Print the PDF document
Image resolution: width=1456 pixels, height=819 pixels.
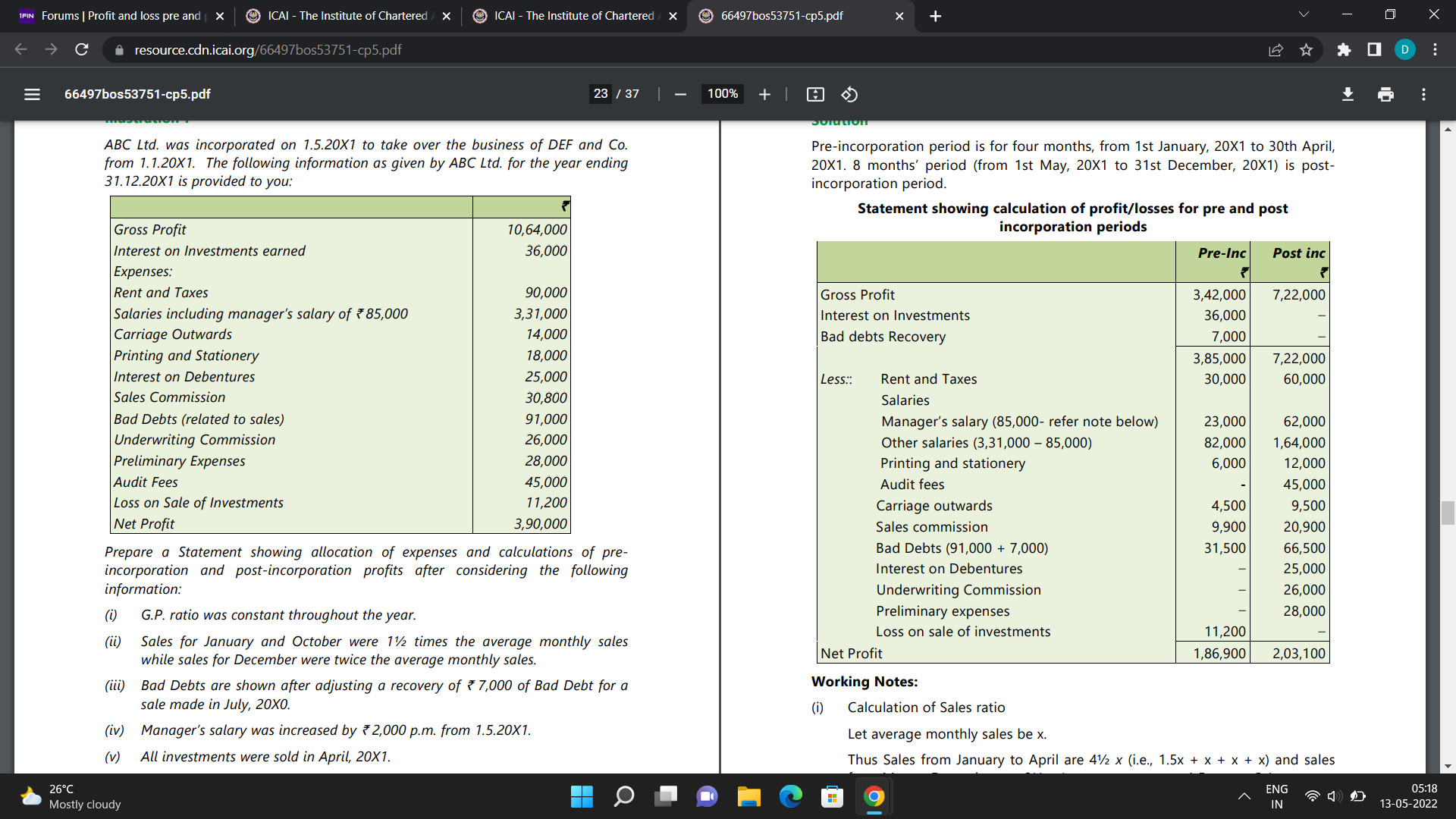point(1385,94)
